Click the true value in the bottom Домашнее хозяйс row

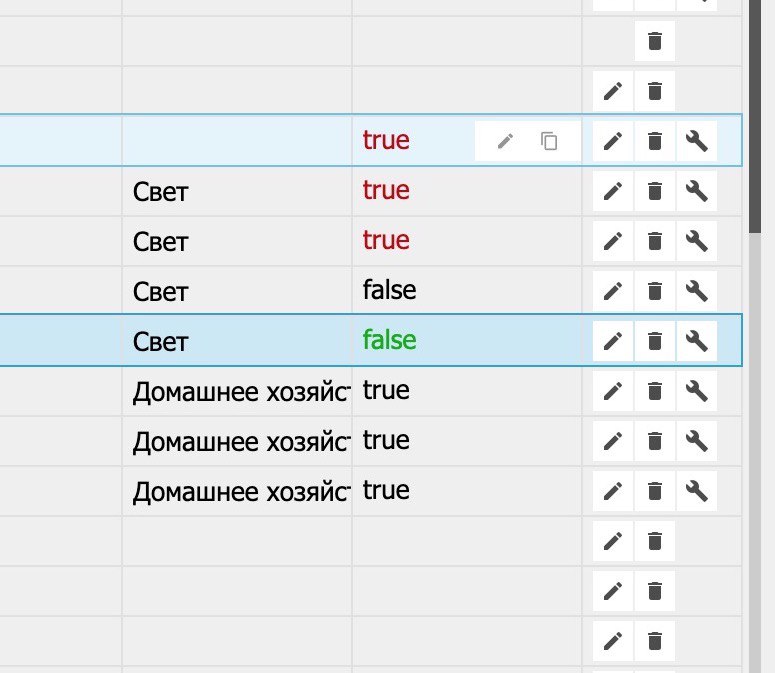386,490
